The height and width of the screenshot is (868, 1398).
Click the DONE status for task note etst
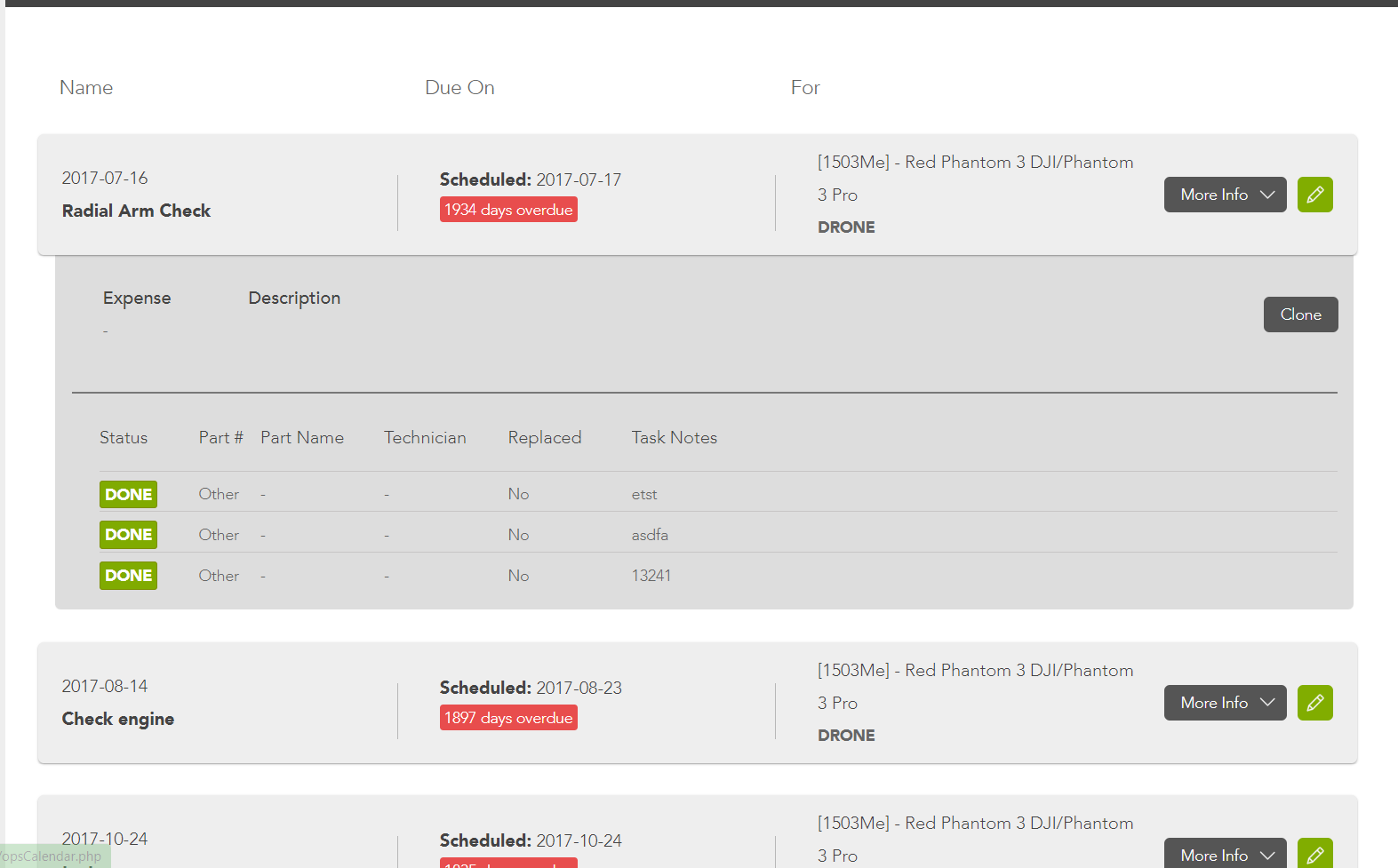(128, 494)
